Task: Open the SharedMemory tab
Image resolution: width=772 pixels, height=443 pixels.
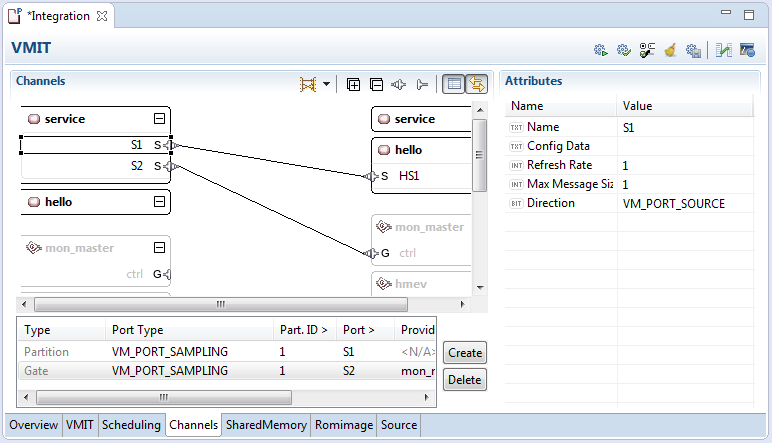Action: [x=266, y=425]
